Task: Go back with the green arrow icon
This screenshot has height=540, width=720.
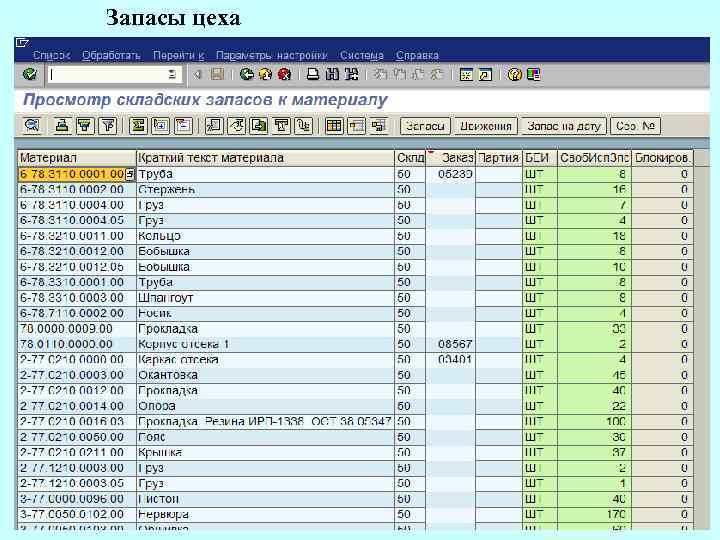Action: (x=247, y=74)
